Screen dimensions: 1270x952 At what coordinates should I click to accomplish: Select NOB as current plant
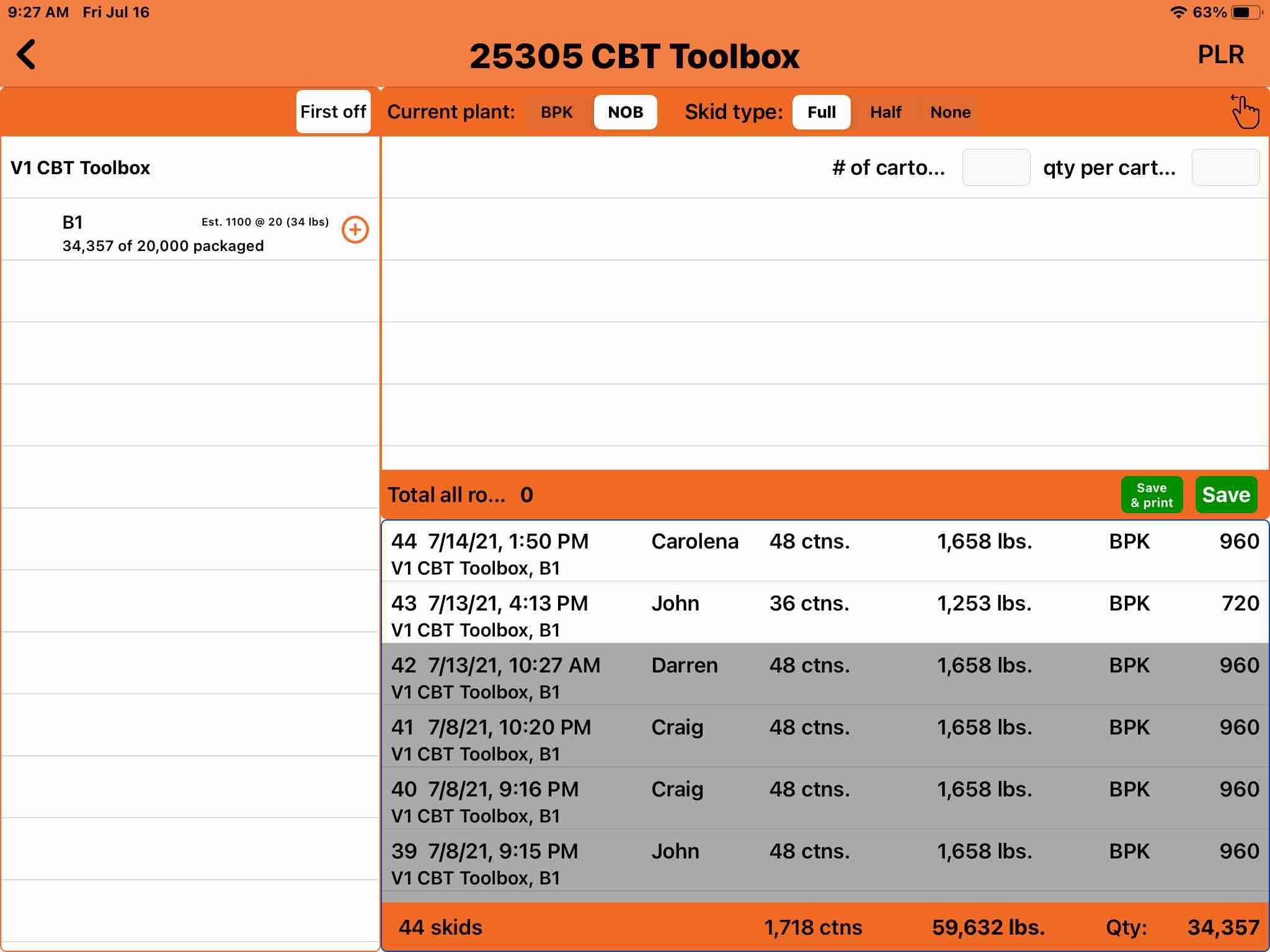625,112
